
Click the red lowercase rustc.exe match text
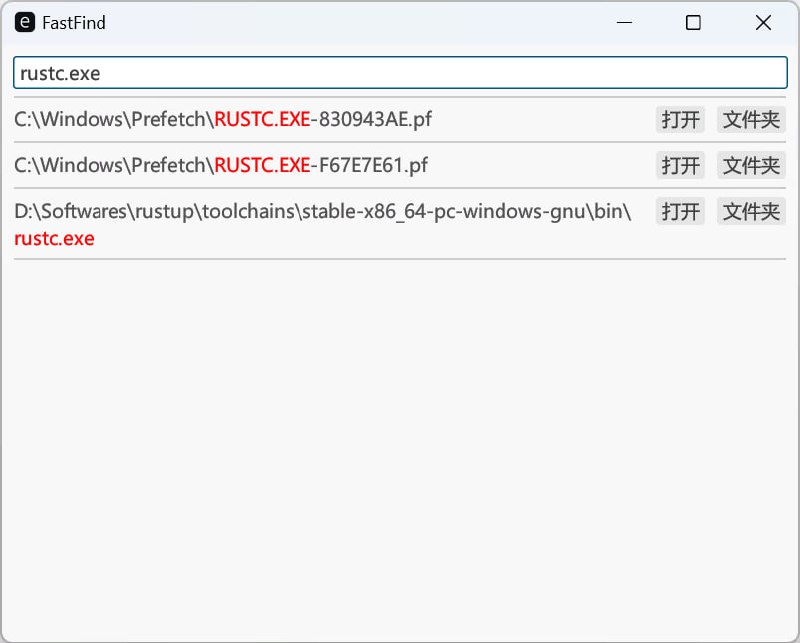click(x=54, y=239)
